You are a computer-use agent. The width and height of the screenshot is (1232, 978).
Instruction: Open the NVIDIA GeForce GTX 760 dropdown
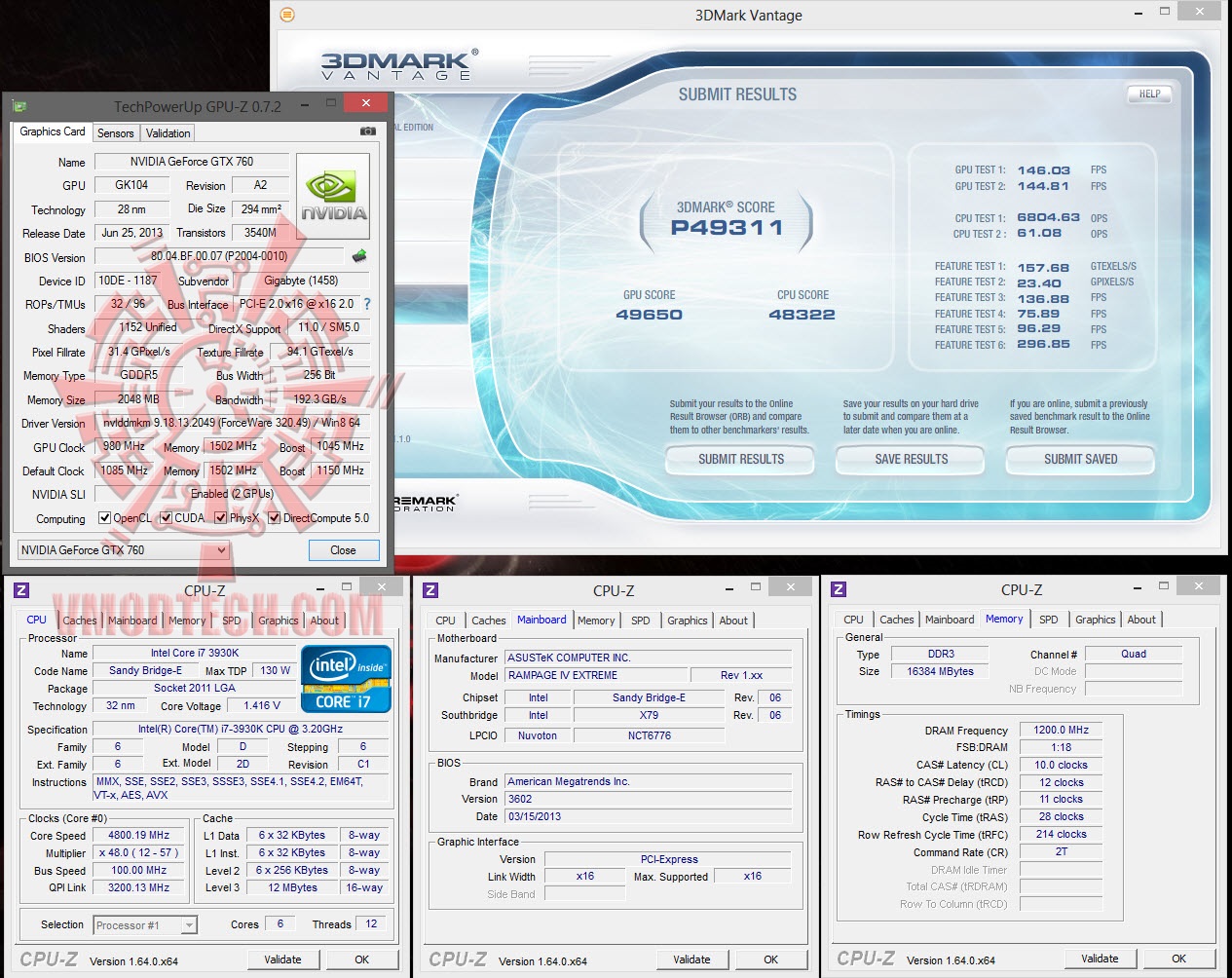124,550
